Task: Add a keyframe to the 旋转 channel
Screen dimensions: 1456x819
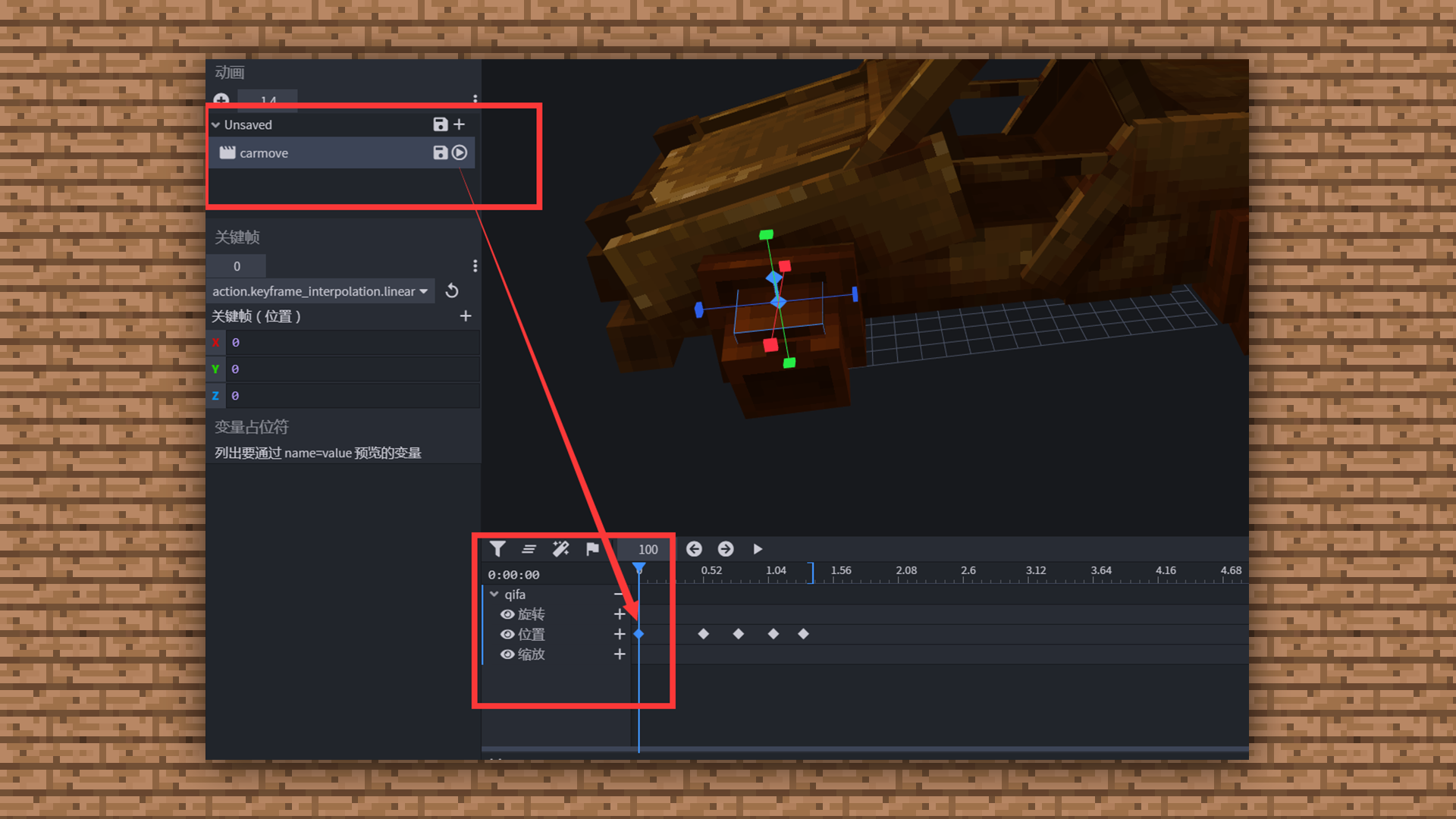Action: pos(620,614)
